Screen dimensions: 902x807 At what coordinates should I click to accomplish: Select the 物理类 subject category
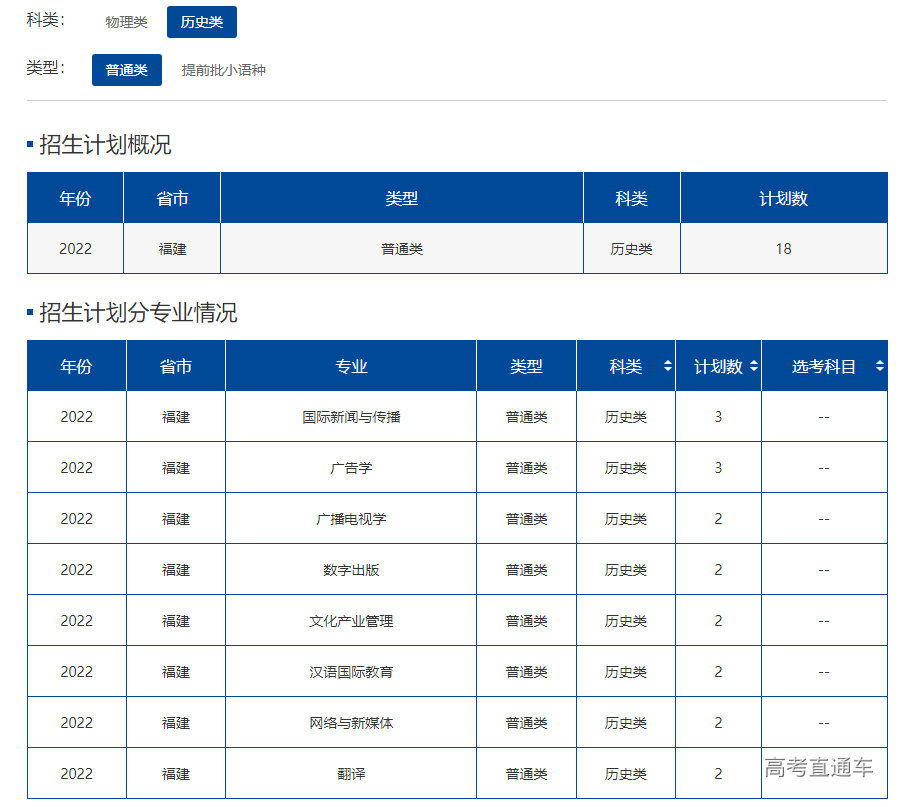(127, 22)
